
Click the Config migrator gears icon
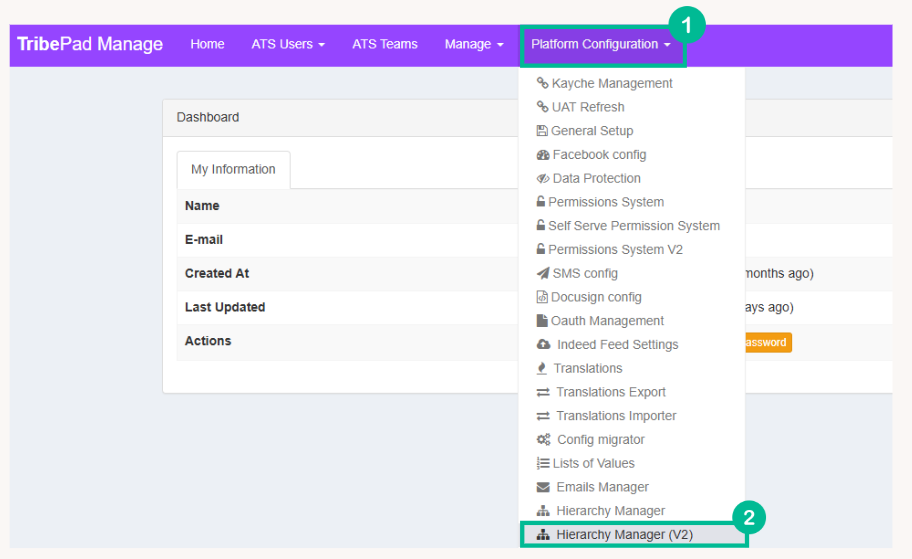click(x=543, y=440)
